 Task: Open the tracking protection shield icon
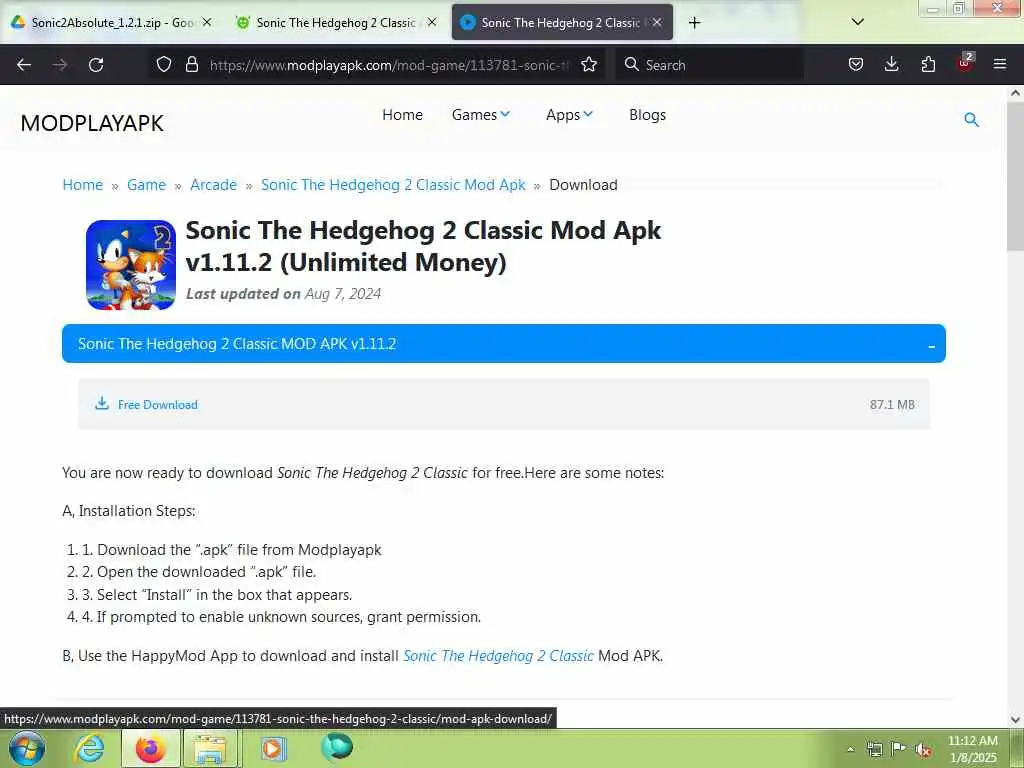[x=164, y=65]
